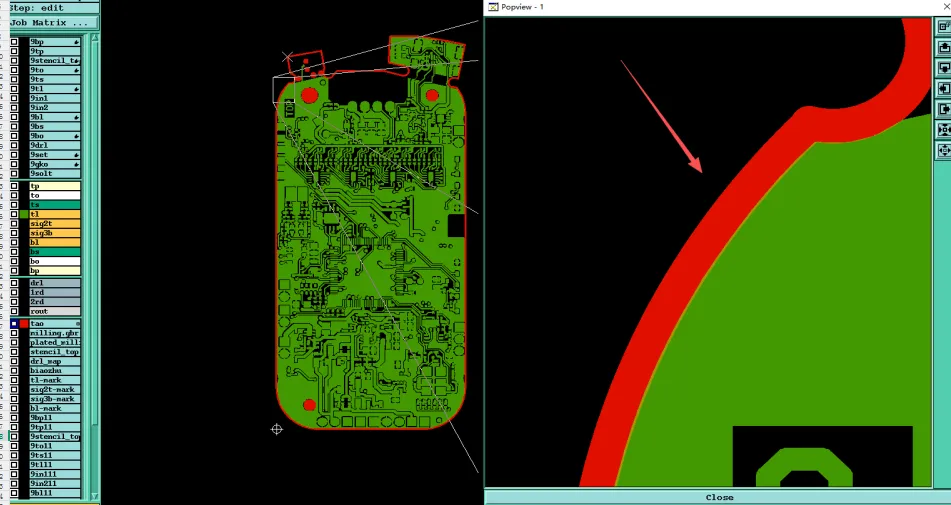Screen dimensions: 951x505
Task: Select layer name 9to11
Action: point(55,446)
